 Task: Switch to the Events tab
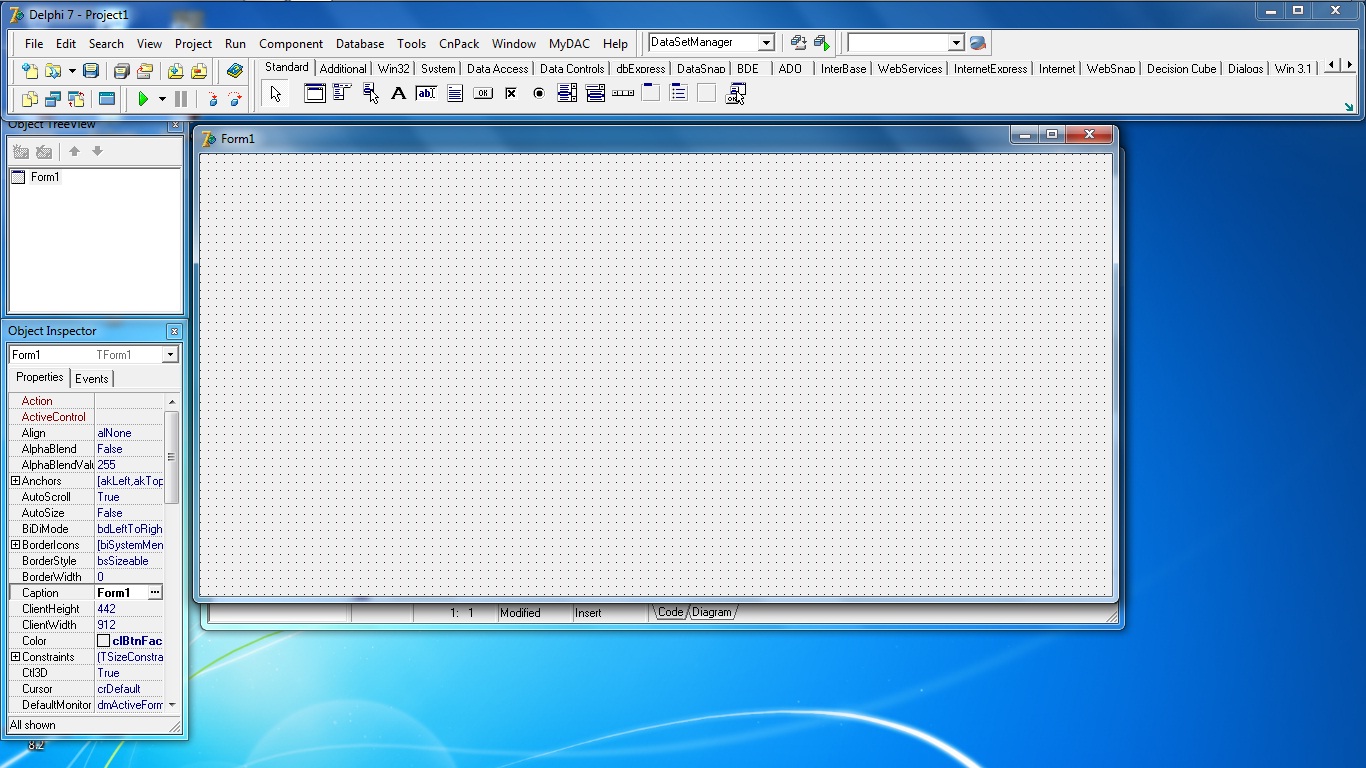point(92,379)
